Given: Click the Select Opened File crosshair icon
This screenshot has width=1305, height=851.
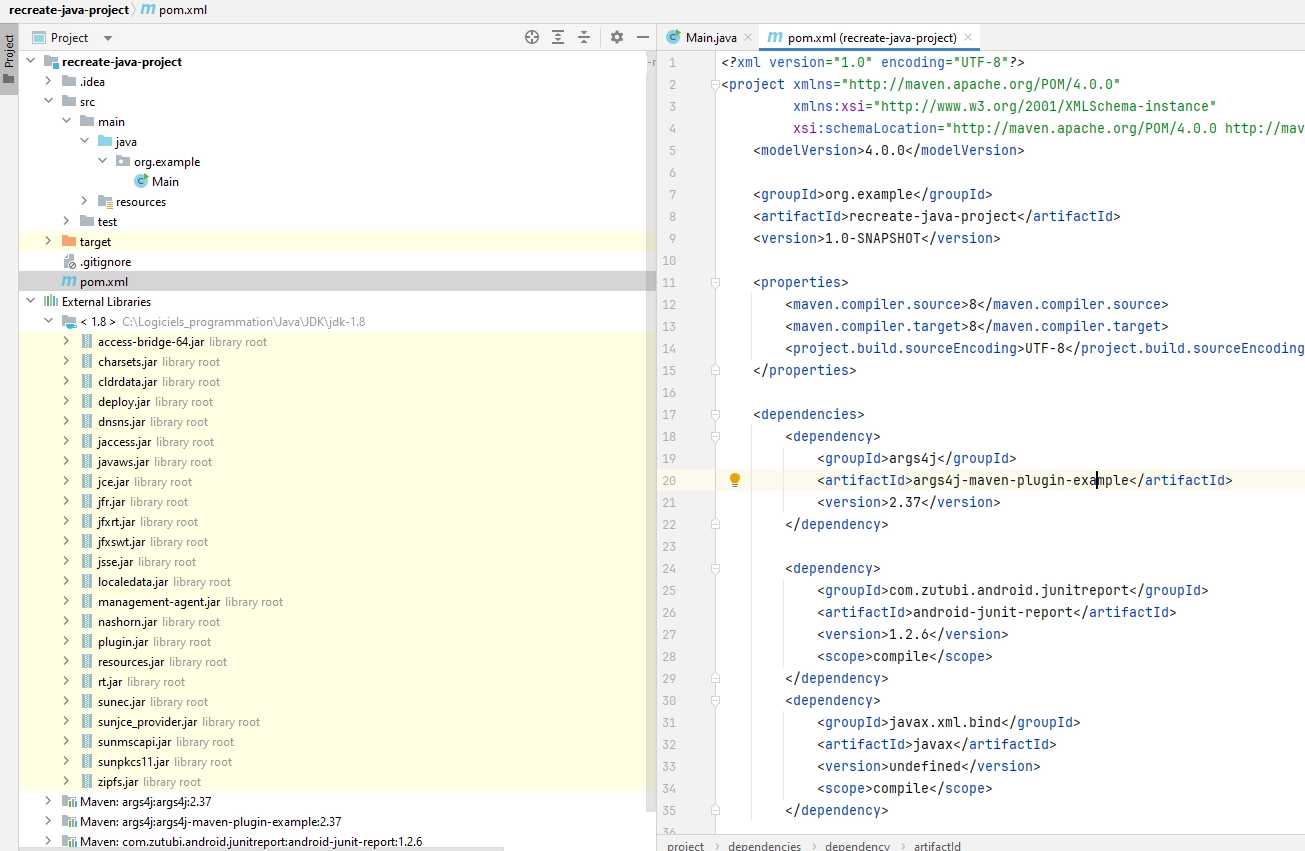Looking at the screenshot, I should (531, 37).
